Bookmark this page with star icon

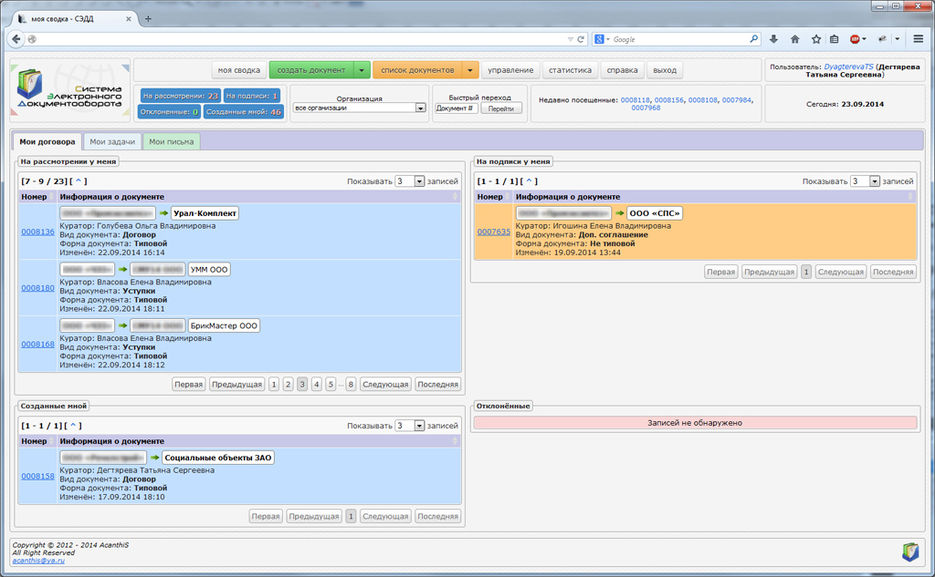(816, 39)
